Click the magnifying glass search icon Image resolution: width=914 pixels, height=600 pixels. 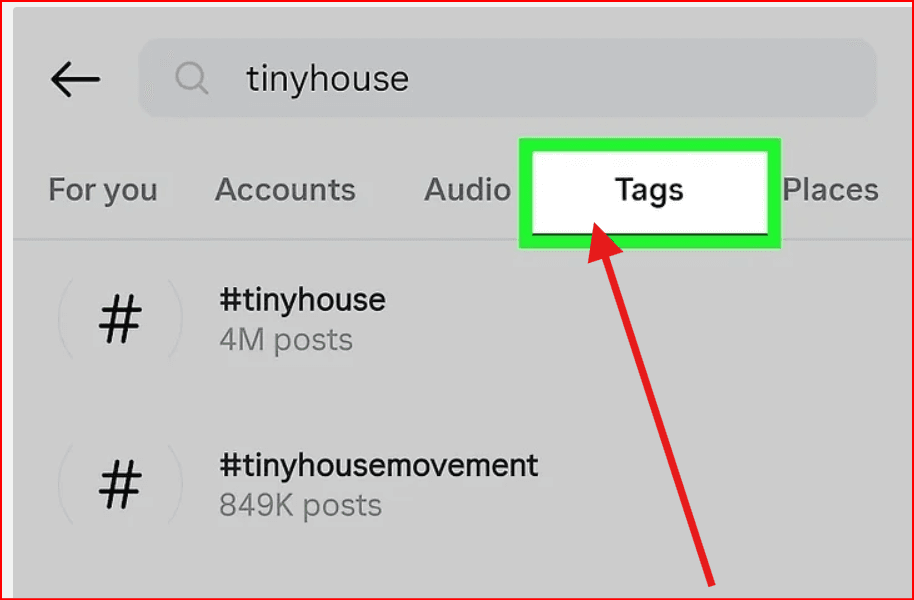pyautogui.click(x=190, y=78)
